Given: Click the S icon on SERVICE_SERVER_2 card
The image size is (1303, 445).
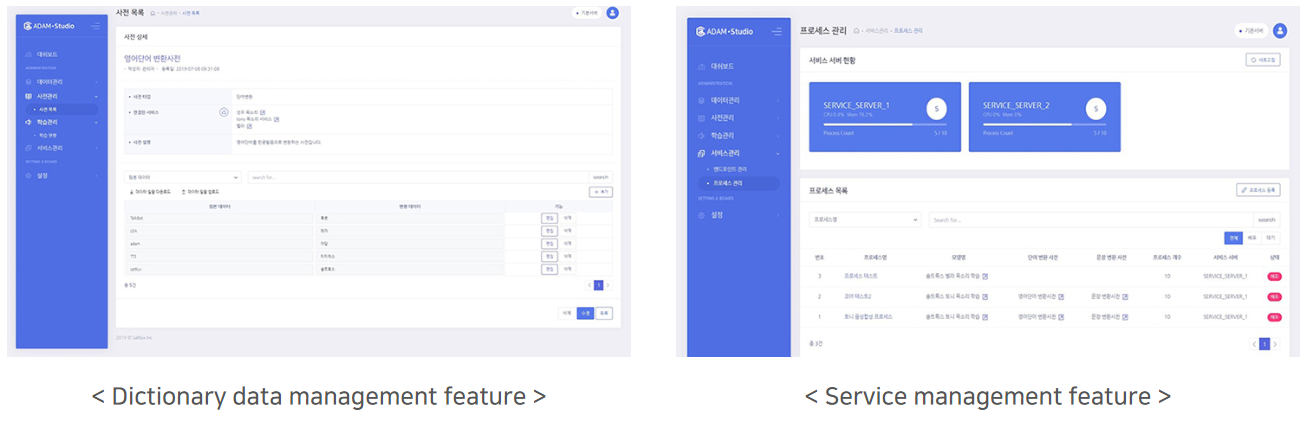Looking at the screenshot, I should 1096,108.
